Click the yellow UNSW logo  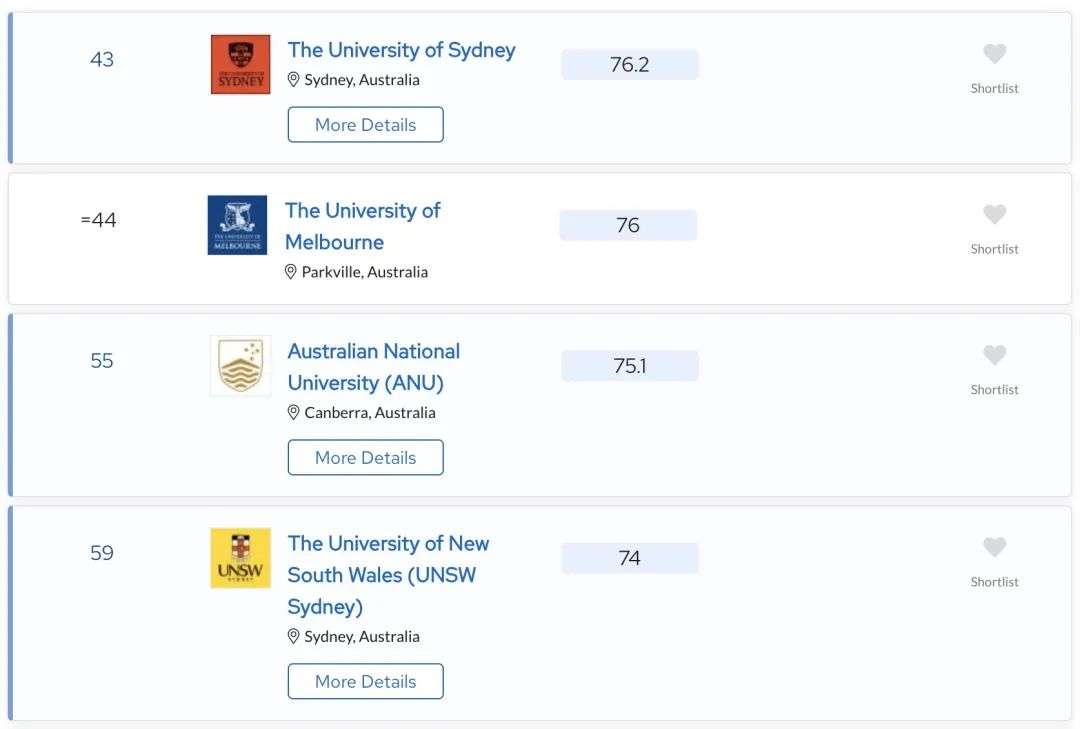[240, 558]
